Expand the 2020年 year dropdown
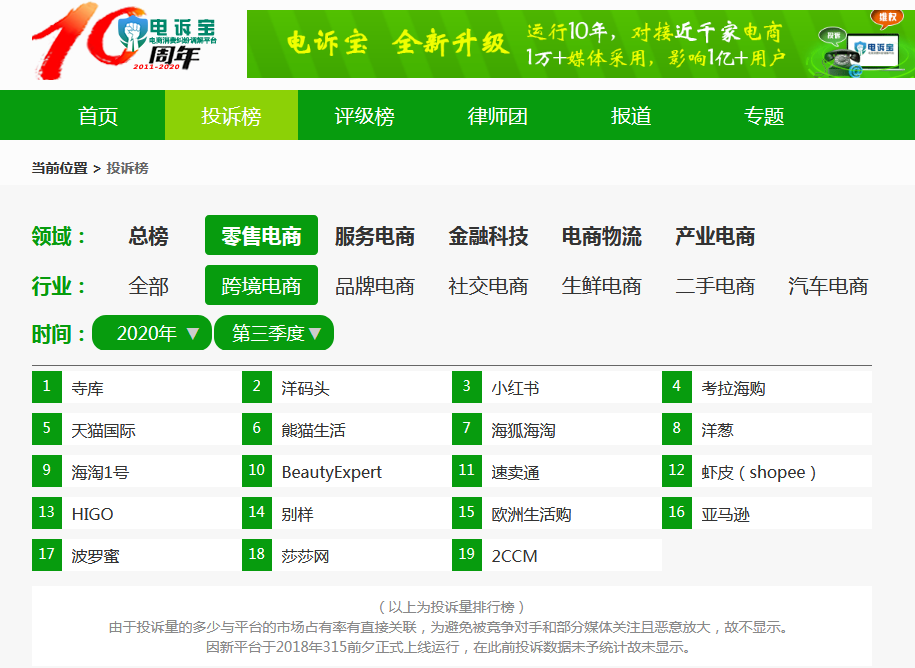The image size is (915, 668). click(152, 333)
